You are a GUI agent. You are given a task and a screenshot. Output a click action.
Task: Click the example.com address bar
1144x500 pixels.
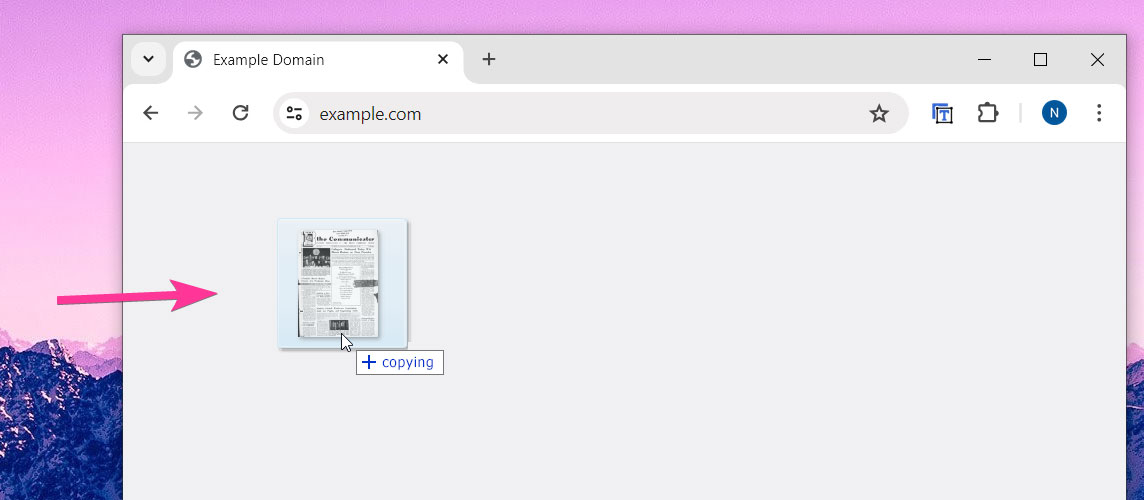click(580, 113)
